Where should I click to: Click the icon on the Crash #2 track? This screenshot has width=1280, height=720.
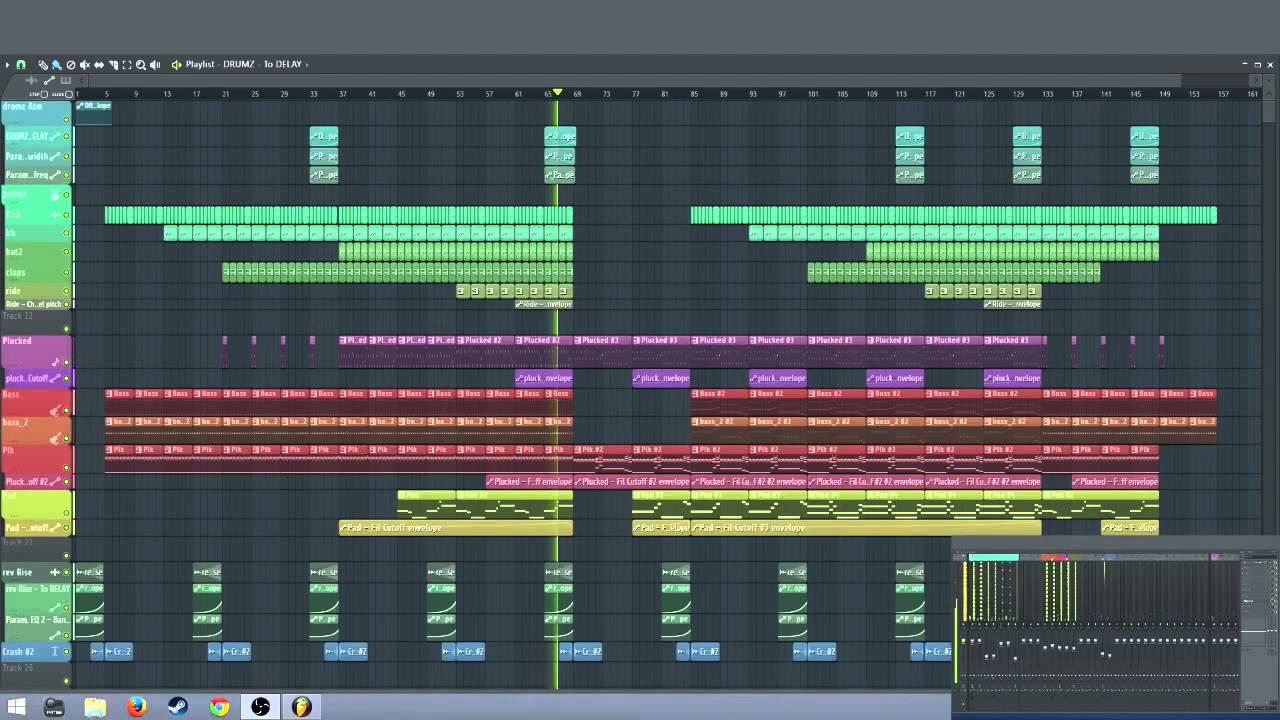(x=54, y=652)
